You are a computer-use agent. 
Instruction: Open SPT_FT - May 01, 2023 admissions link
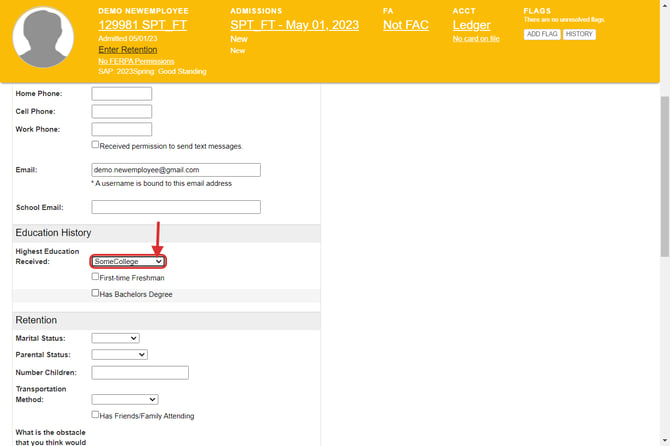294,25
